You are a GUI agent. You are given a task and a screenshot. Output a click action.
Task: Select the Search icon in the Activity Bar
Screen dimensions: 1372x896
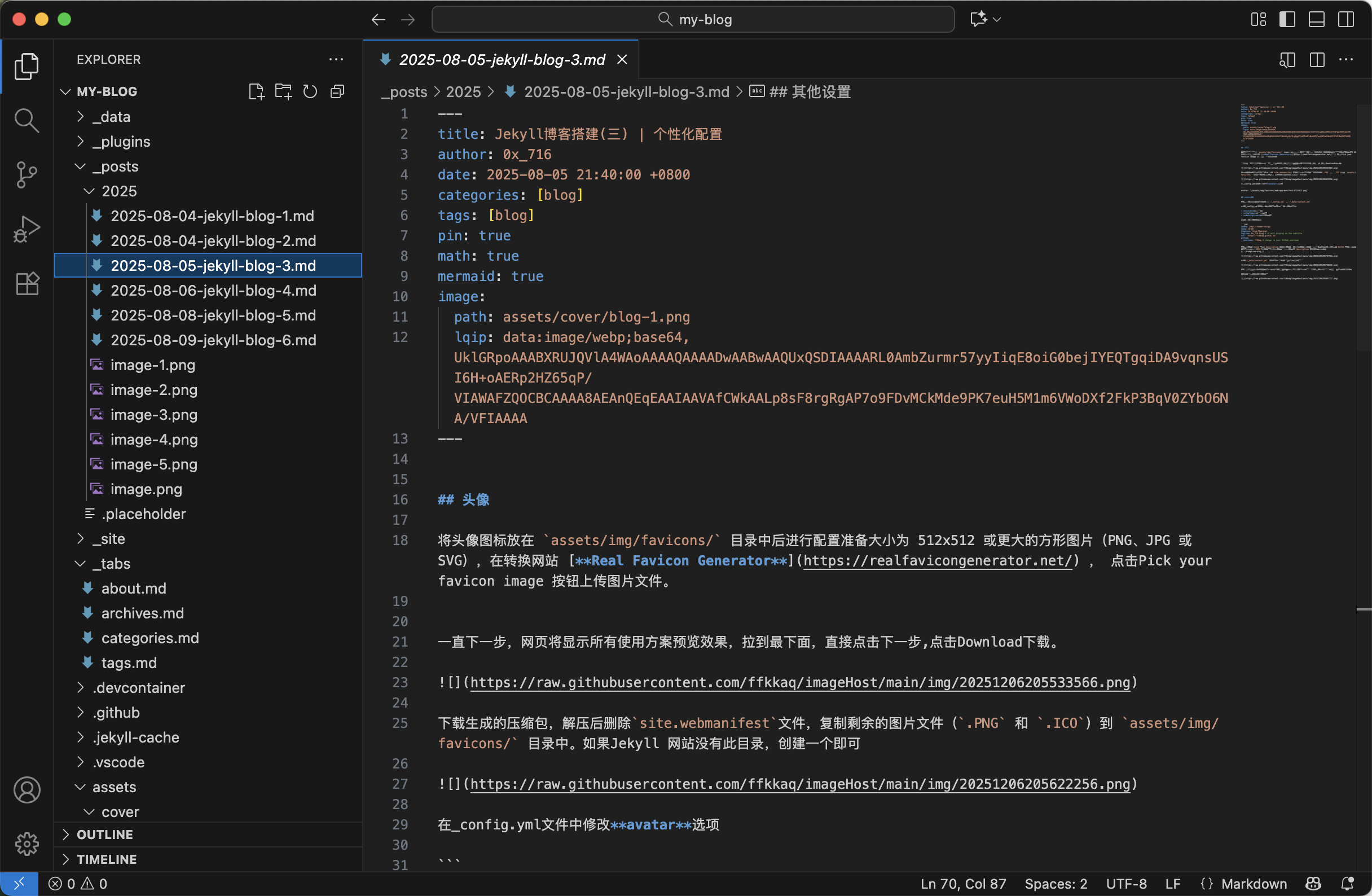tap(27, 120)
